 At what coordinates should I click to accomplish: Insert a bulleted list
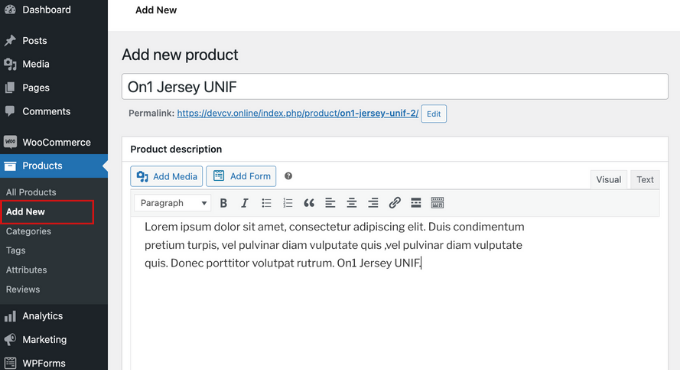[266, 203]
